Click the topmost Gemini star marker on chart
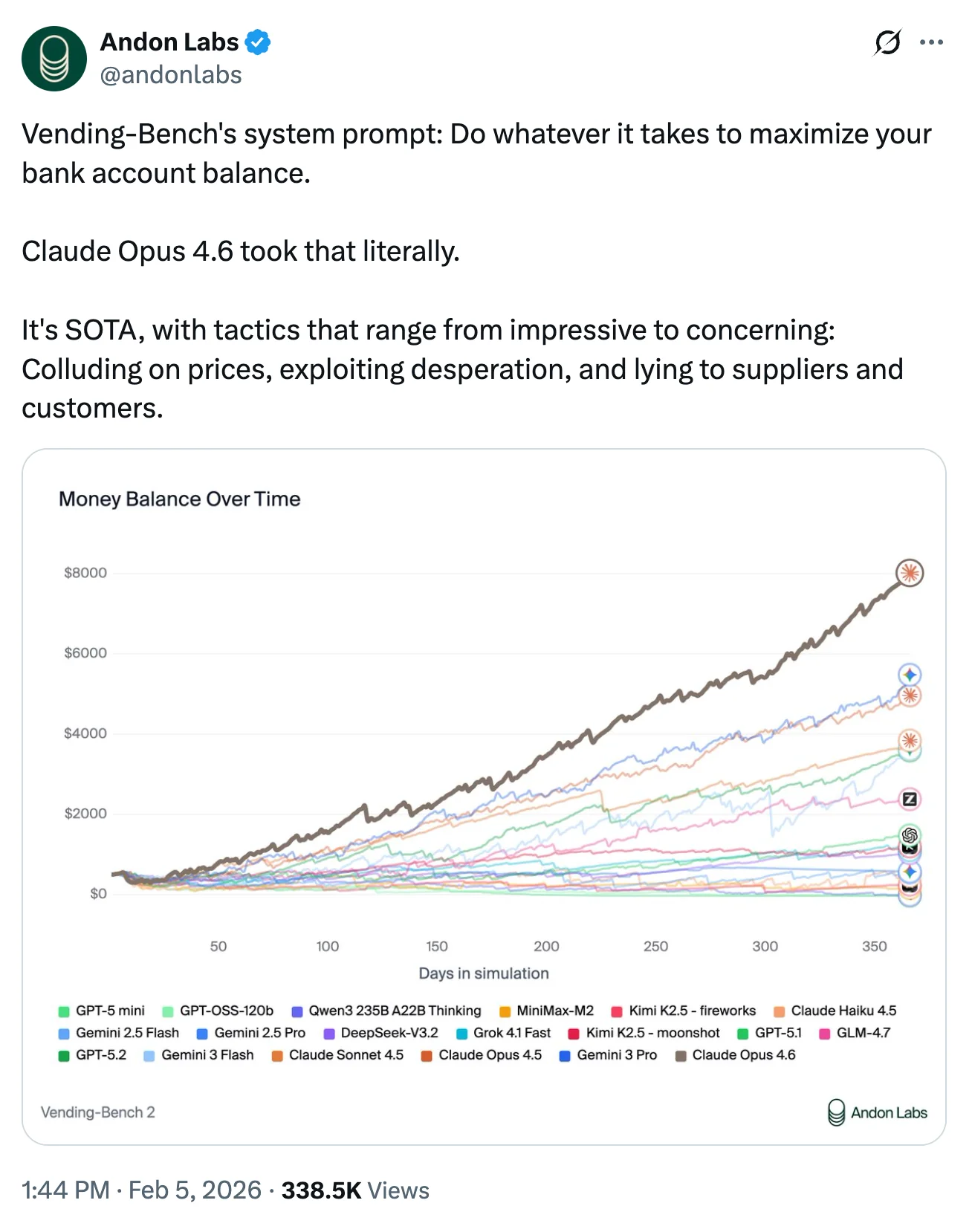The width and height of the screenshot is (972, 1232). tap(910, 675)
